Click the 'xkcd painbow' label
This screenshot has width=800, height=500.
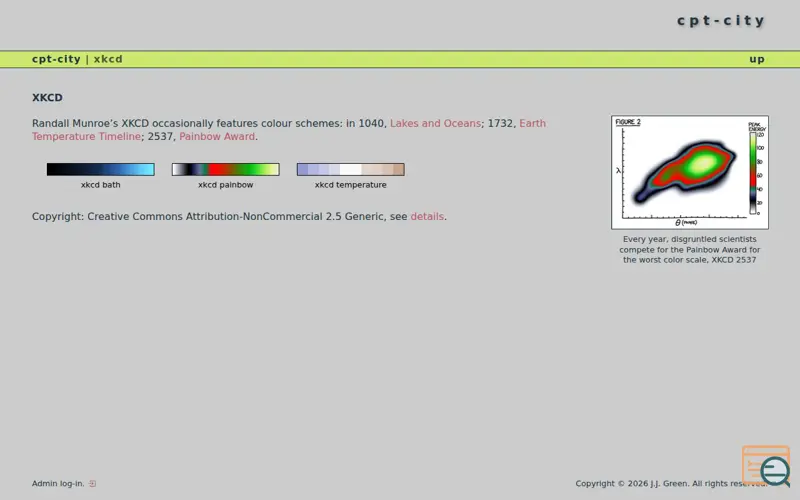[226, 185]
